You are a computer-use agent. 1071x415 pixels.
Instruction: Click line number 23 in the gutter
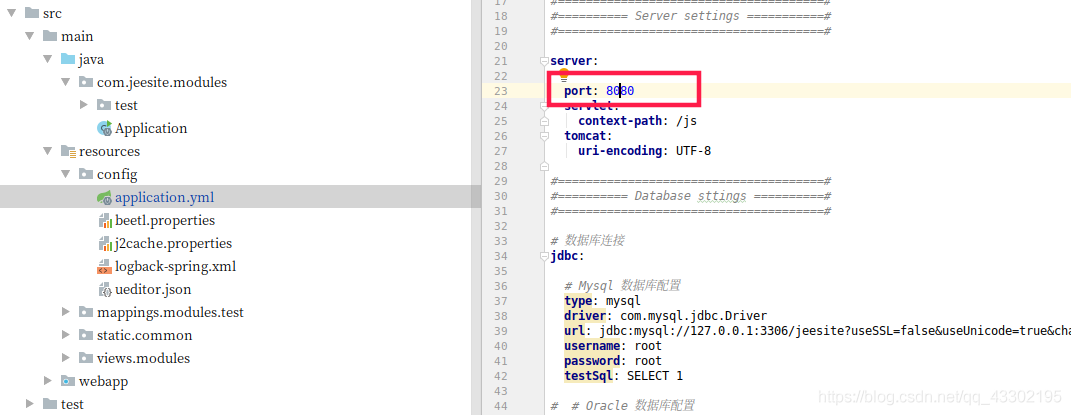coord(500,91)
